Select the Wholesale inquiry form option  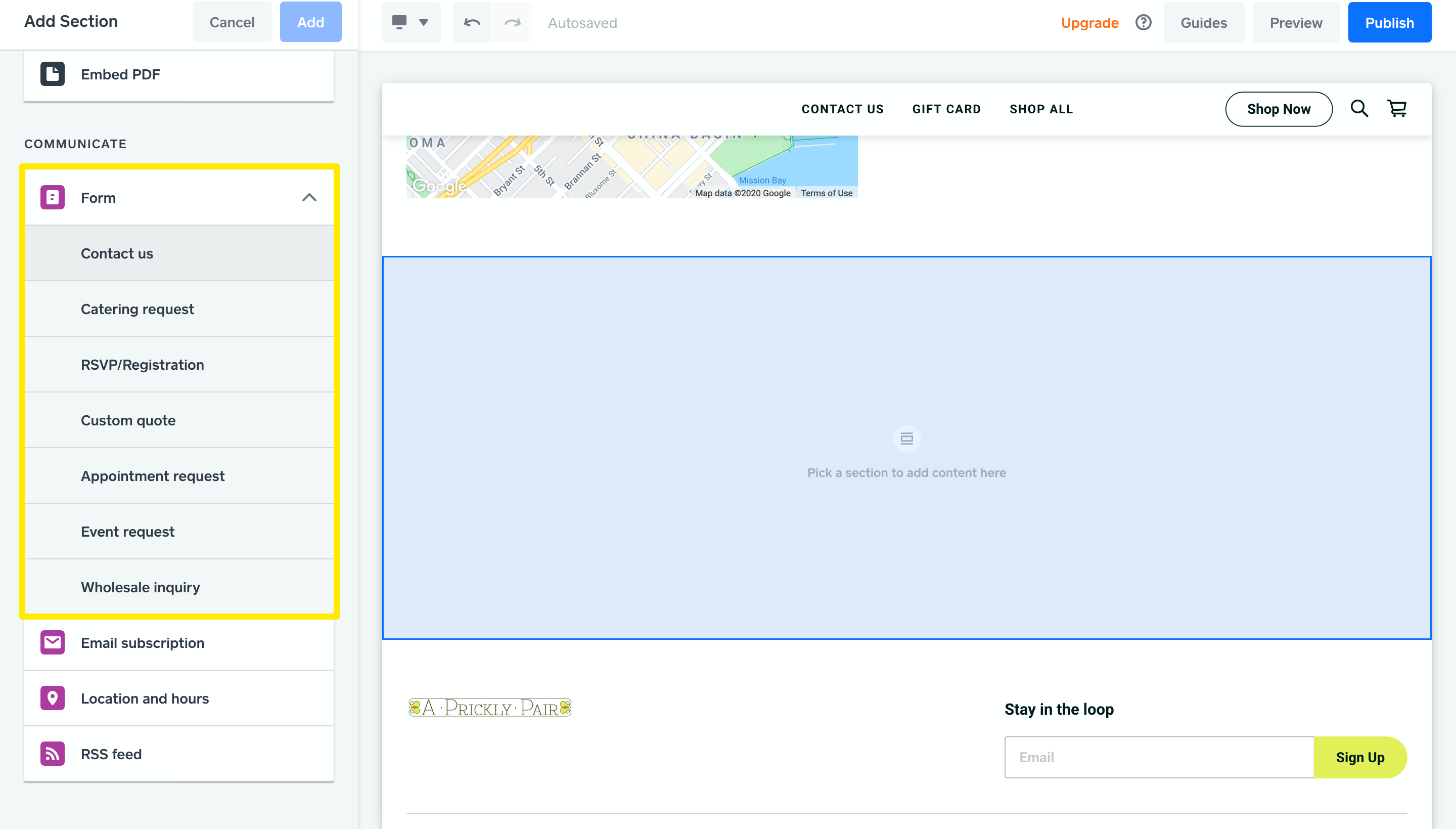140,587
